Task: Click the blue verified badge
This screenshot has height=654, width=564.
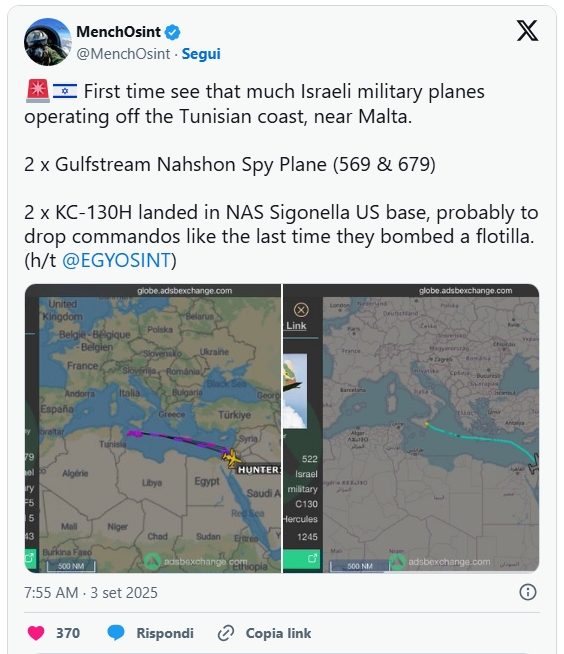Action: coord(172,32)
